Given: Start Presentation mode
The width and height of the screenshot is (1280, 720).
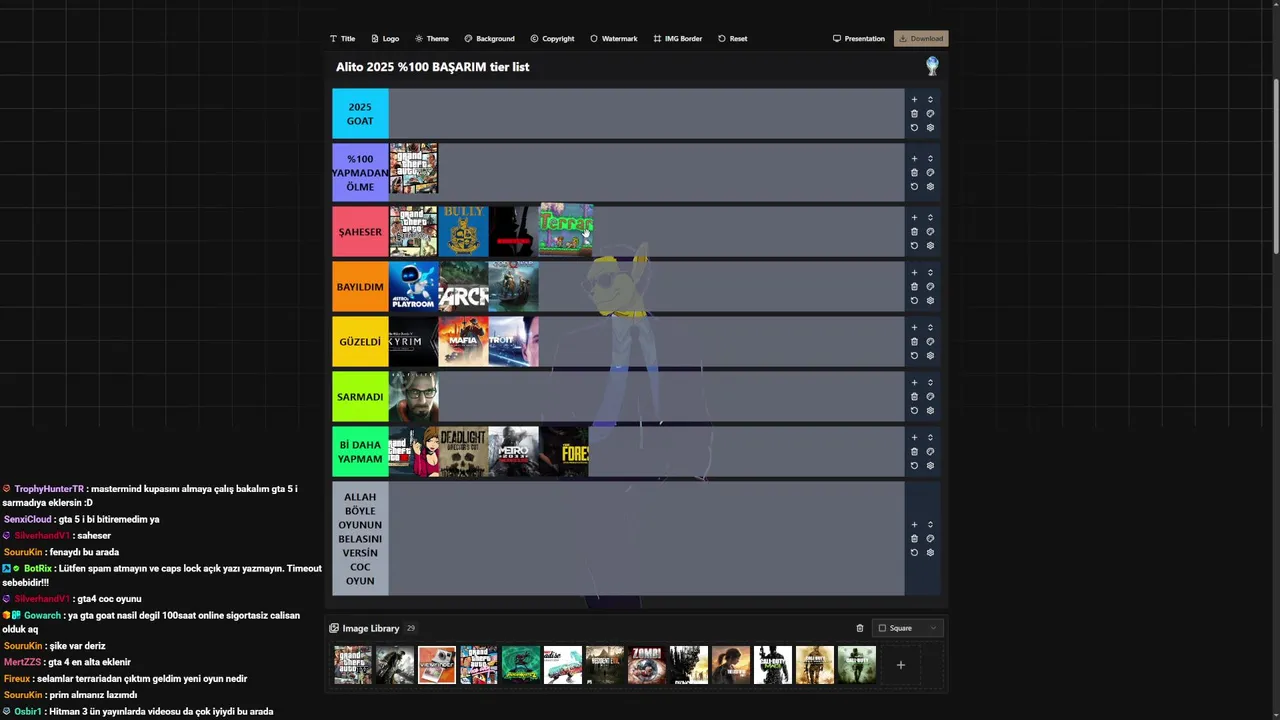Looking at the screenshot, I should 859,39.
